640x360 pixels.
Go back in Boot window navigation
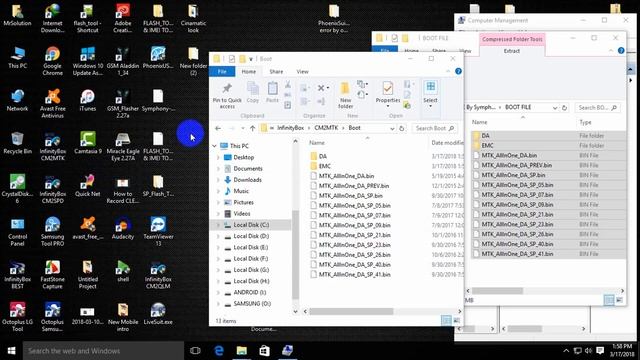click(x=218, y=128)
